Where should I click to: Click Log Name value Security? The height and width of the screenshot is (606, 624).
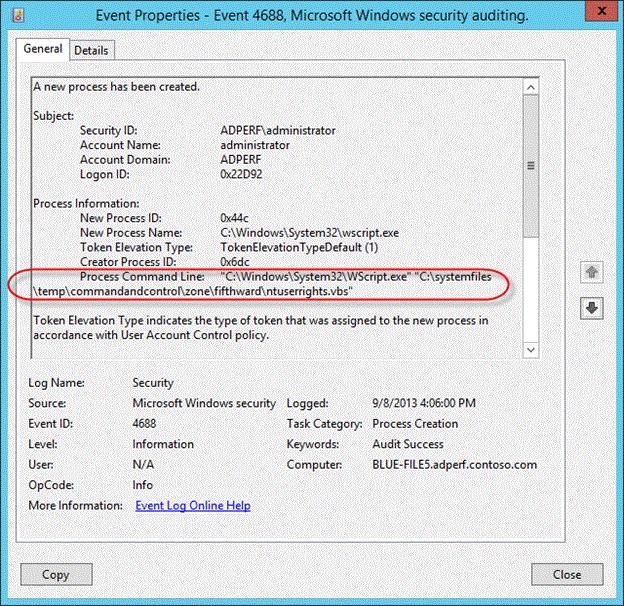(x=153, y=383)
